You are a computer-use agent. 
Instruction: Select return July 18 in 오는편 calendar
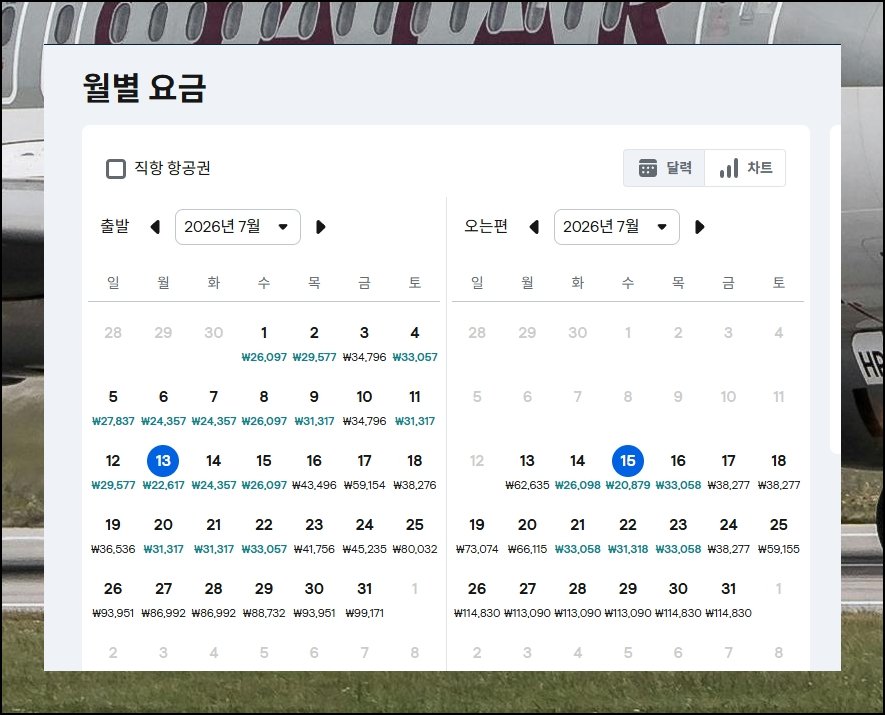(778, 471)
